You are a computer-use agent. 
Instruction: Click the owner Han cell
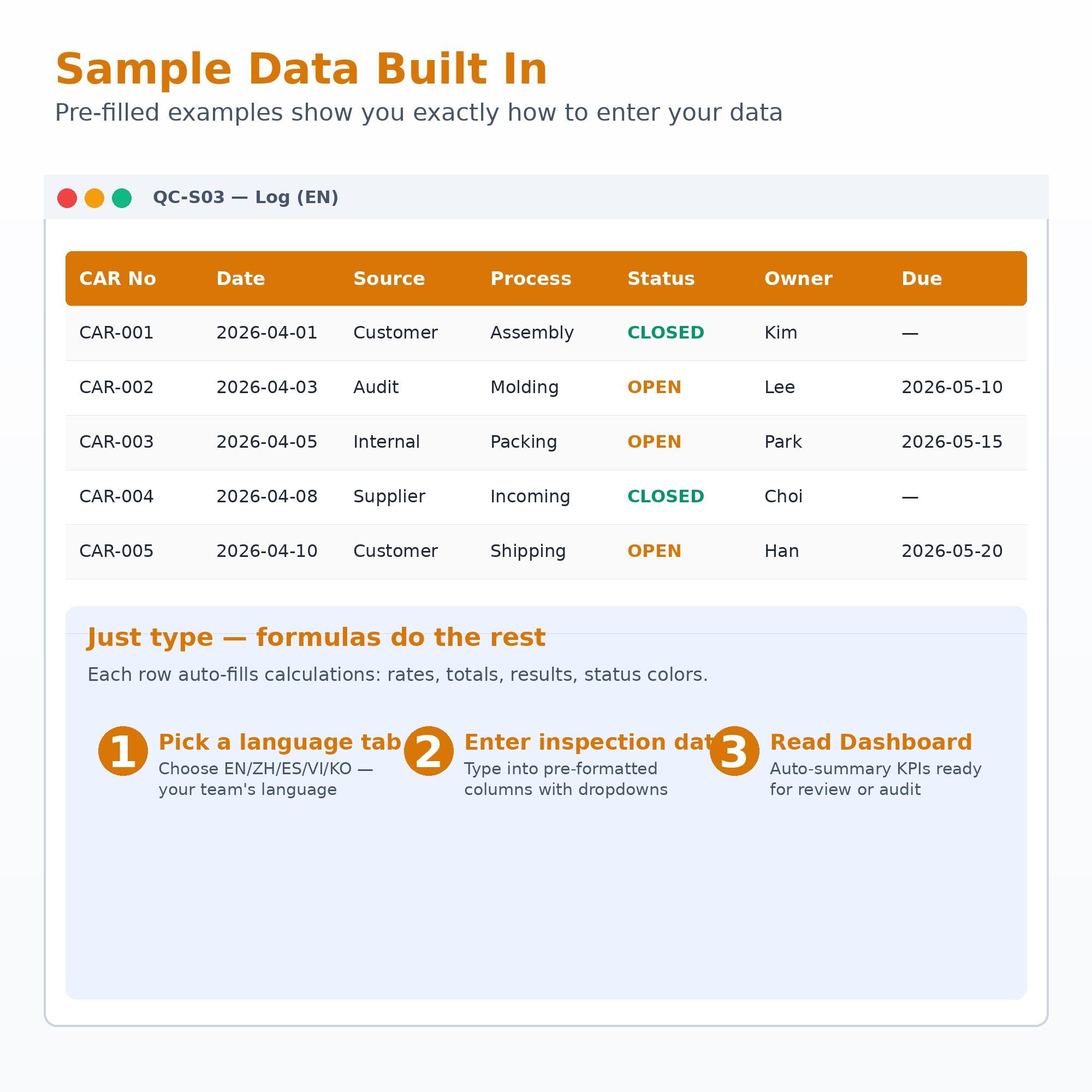pos(782,551)
